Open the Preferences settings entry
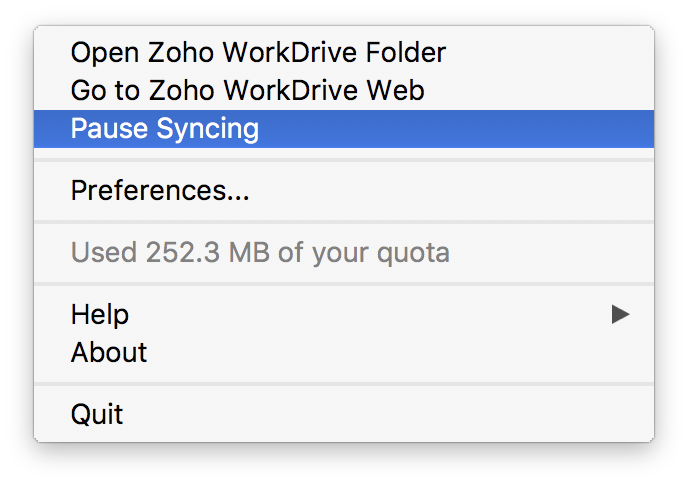 [x=160, y=190]
